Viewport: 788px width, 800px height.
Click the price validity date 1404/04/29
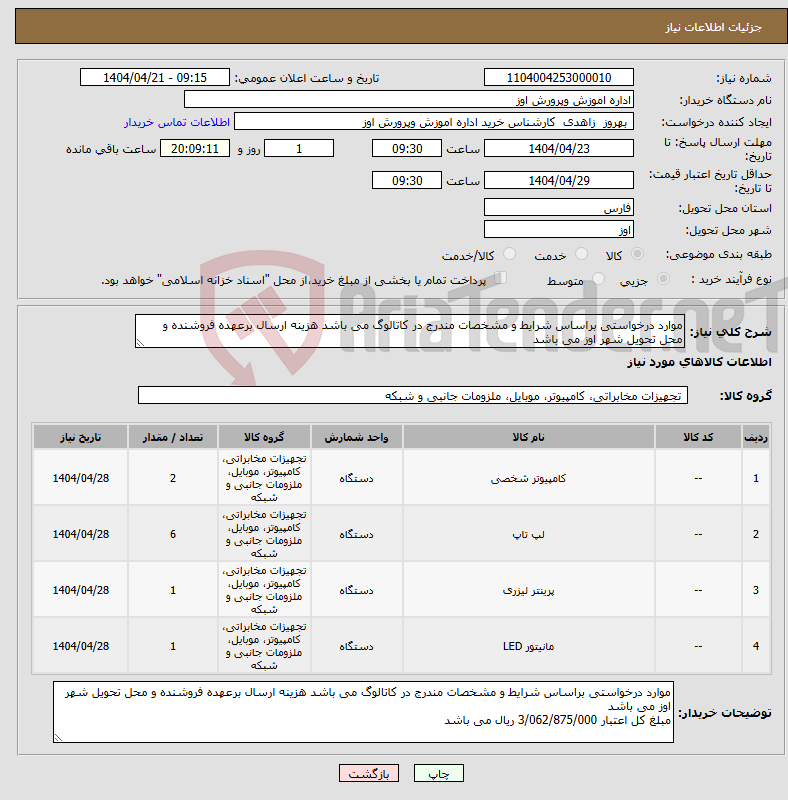[559, 180]
